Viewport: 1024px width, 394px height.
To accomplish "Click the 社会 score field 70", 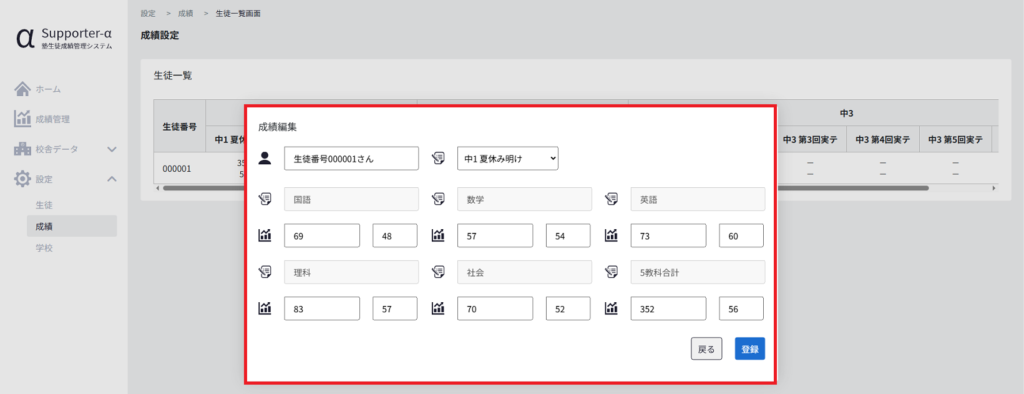I will (x=495, y=308).
